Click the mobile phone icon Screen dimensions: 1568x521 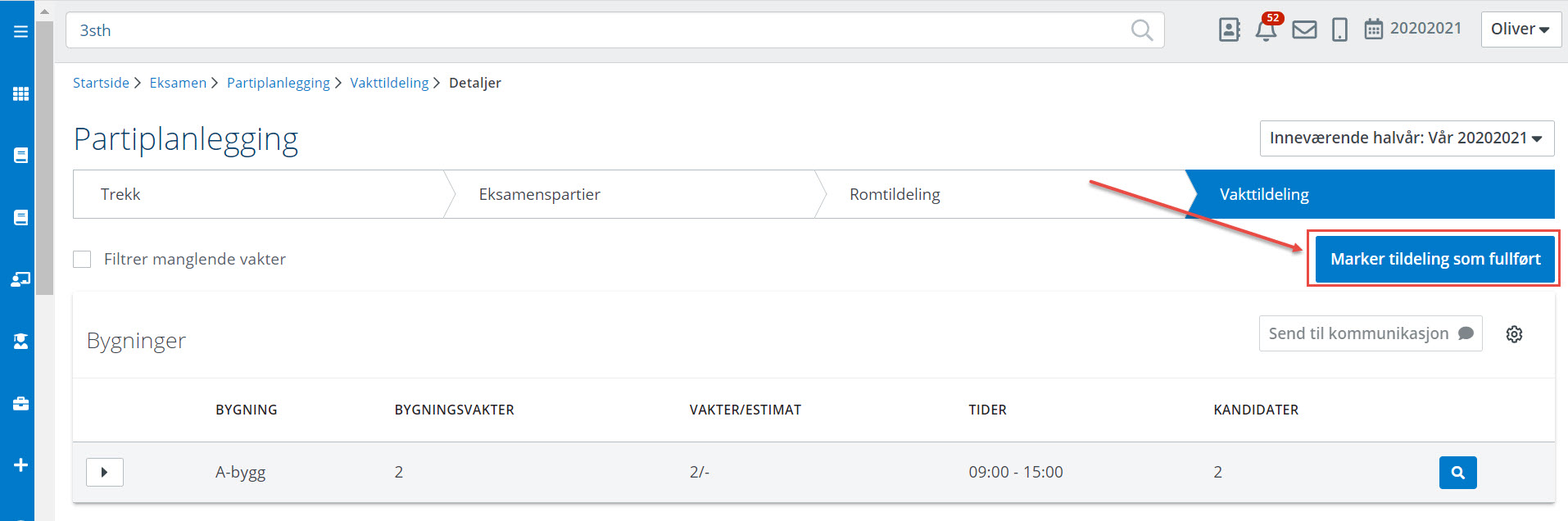pyautogui.click(x=1339, y=30)
